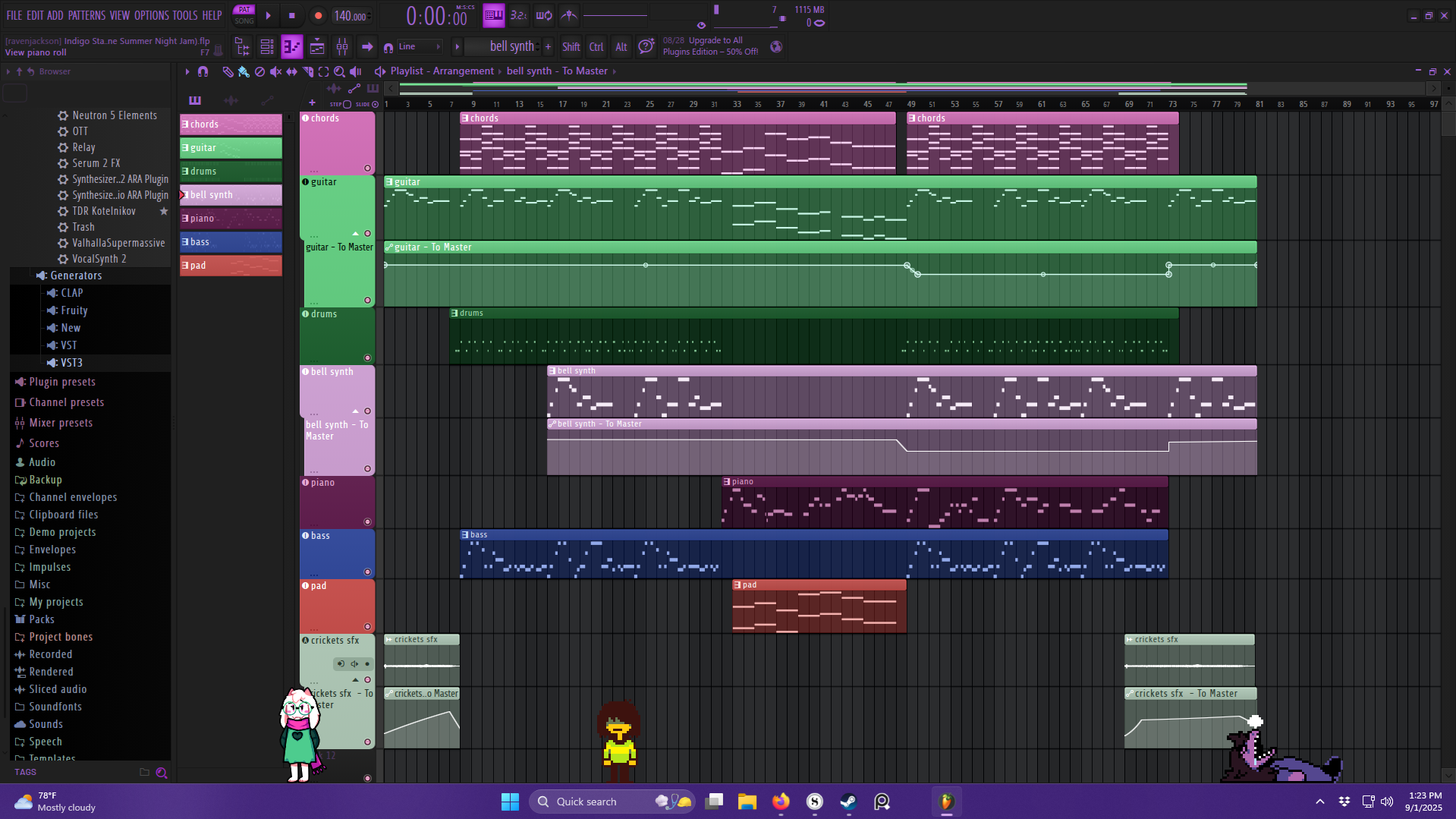Click the Ctrl modifier button
The width and height of the screenshot is (1456, 819).
596,47
